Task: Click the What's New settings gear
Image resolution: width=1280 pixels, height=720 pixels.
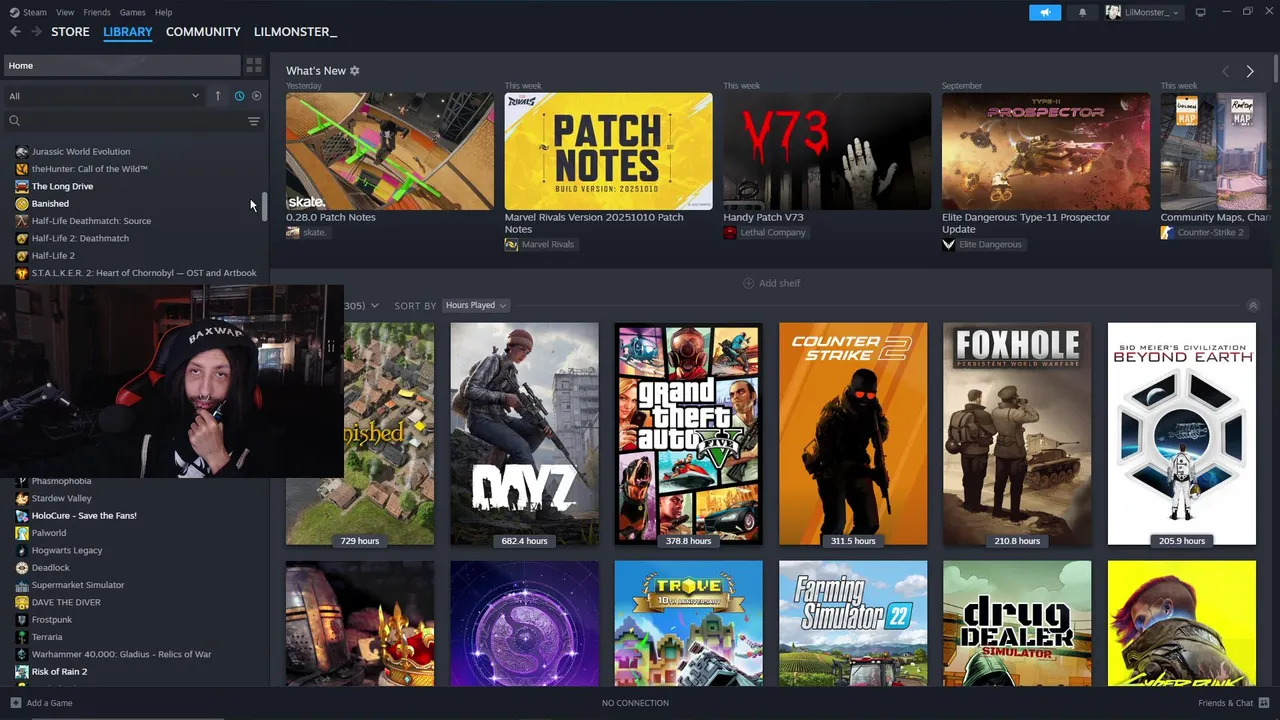Action: click(x=354, y=71)
